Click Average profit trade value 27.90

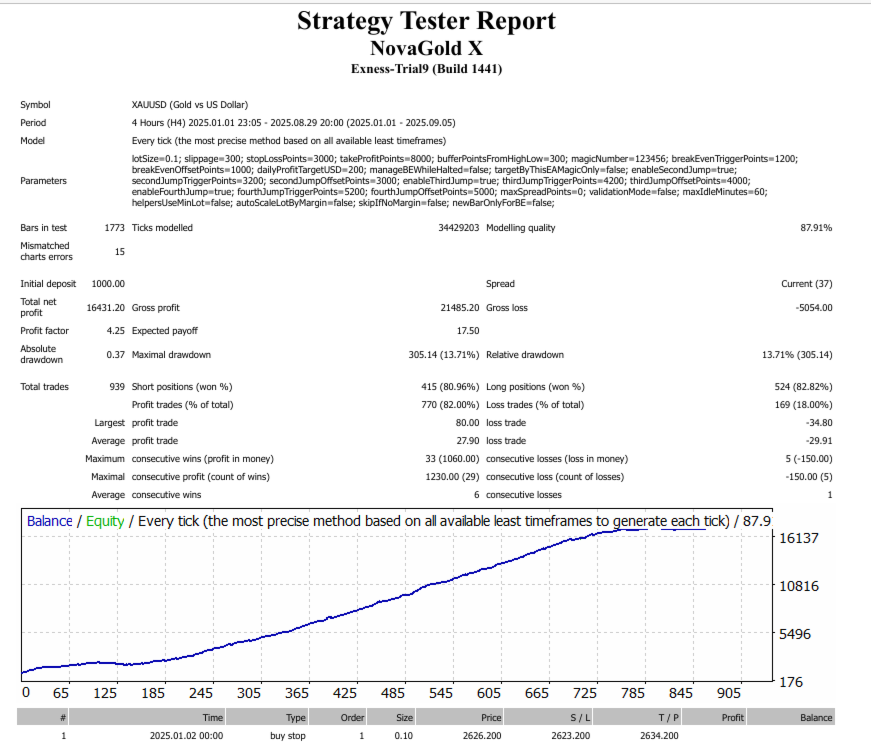pos(467,441)
